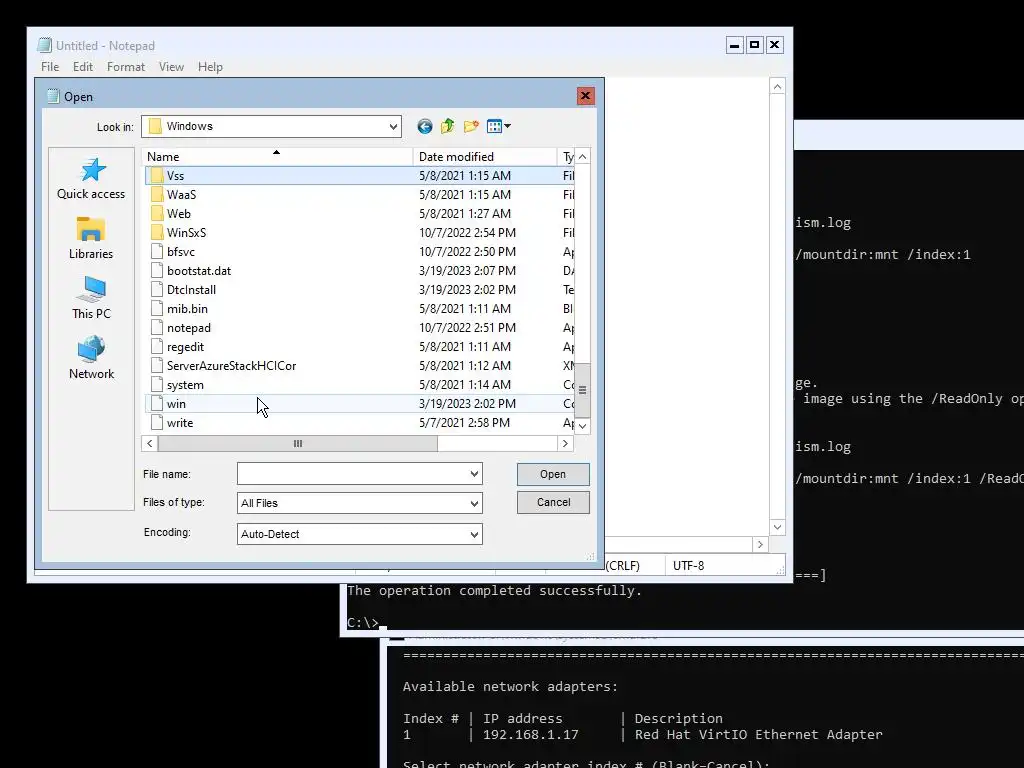1024x768 pixels.
Task: Open the Notepad Edit menu
Action: pos(82,67)
